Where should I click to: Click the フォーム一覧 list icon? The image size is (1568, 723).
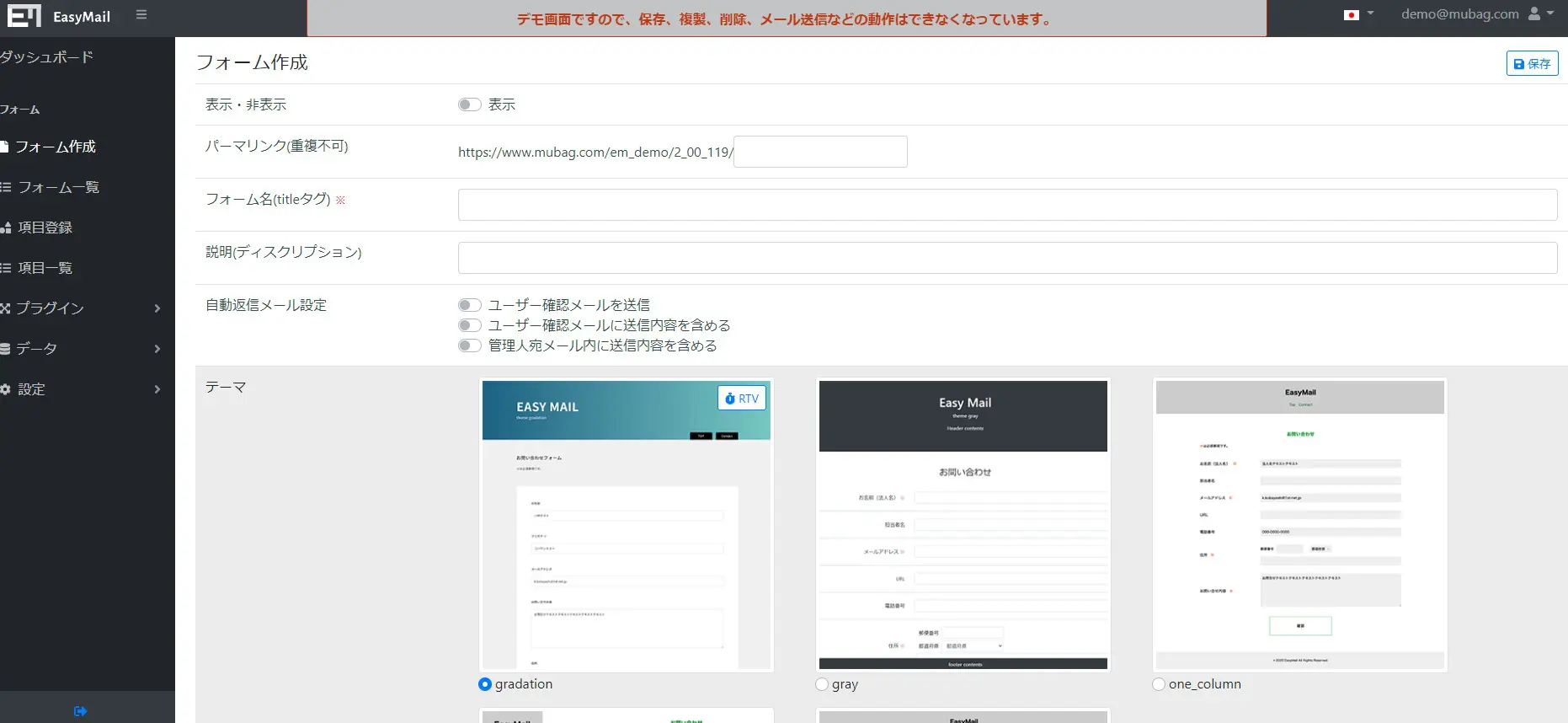click(5, 187)
